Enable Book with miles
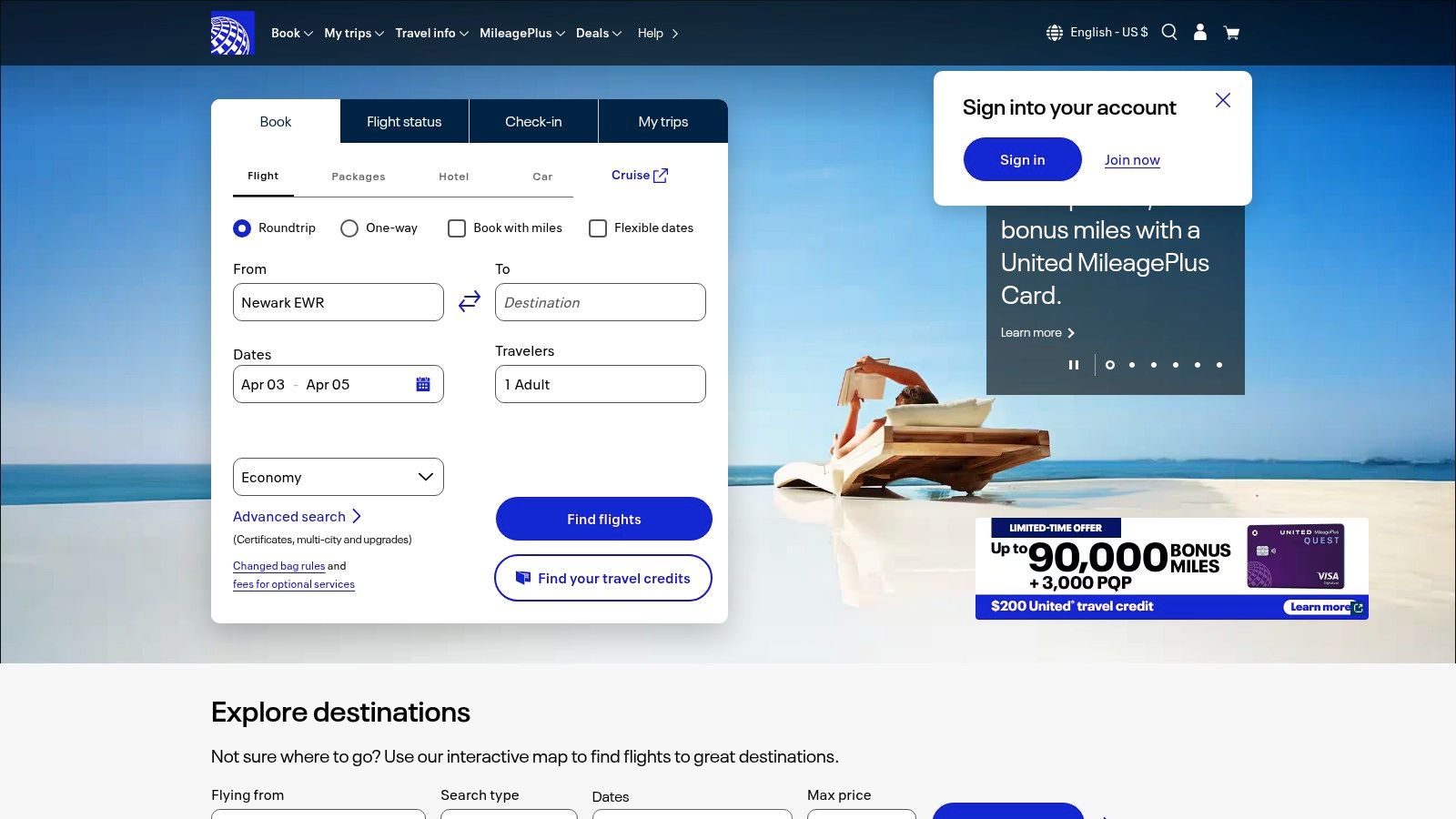The image size is (1456, 819). (456, 228)
